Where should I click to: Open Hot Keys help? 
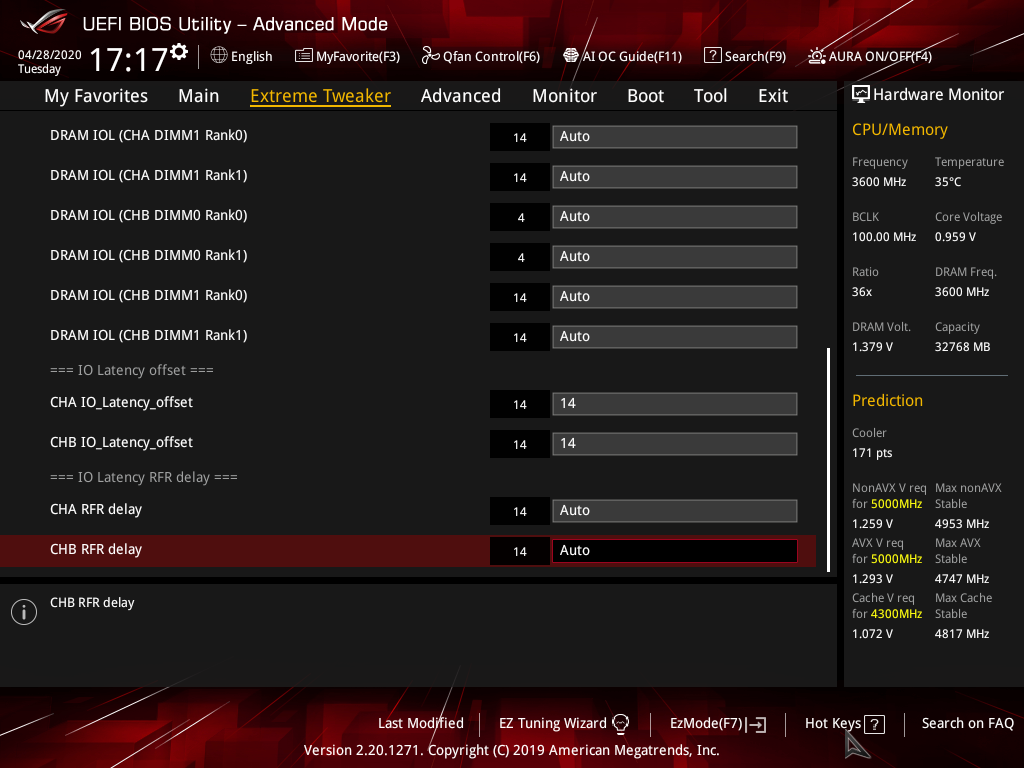tap(844, 724)
